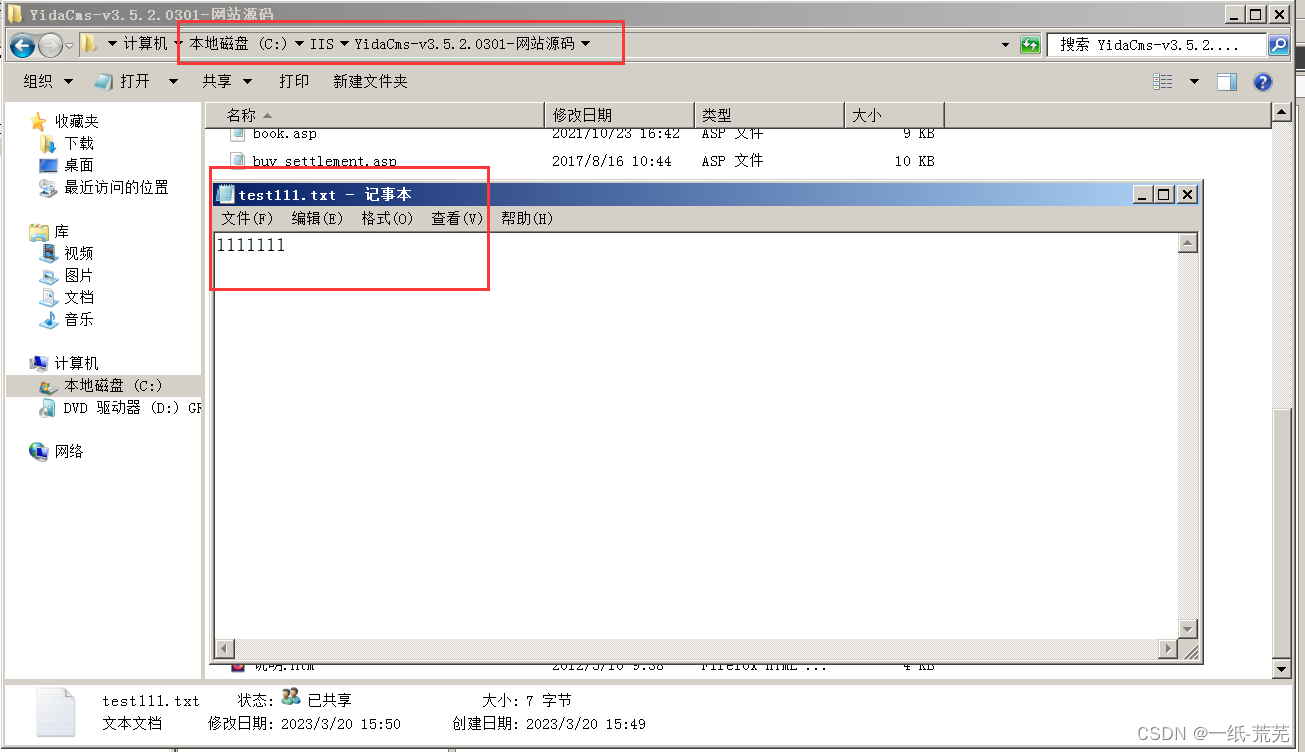This screenshot has width=1305, height=752.
Task: Open Notepad 帮助(H) menu
Action: (527, 218)
